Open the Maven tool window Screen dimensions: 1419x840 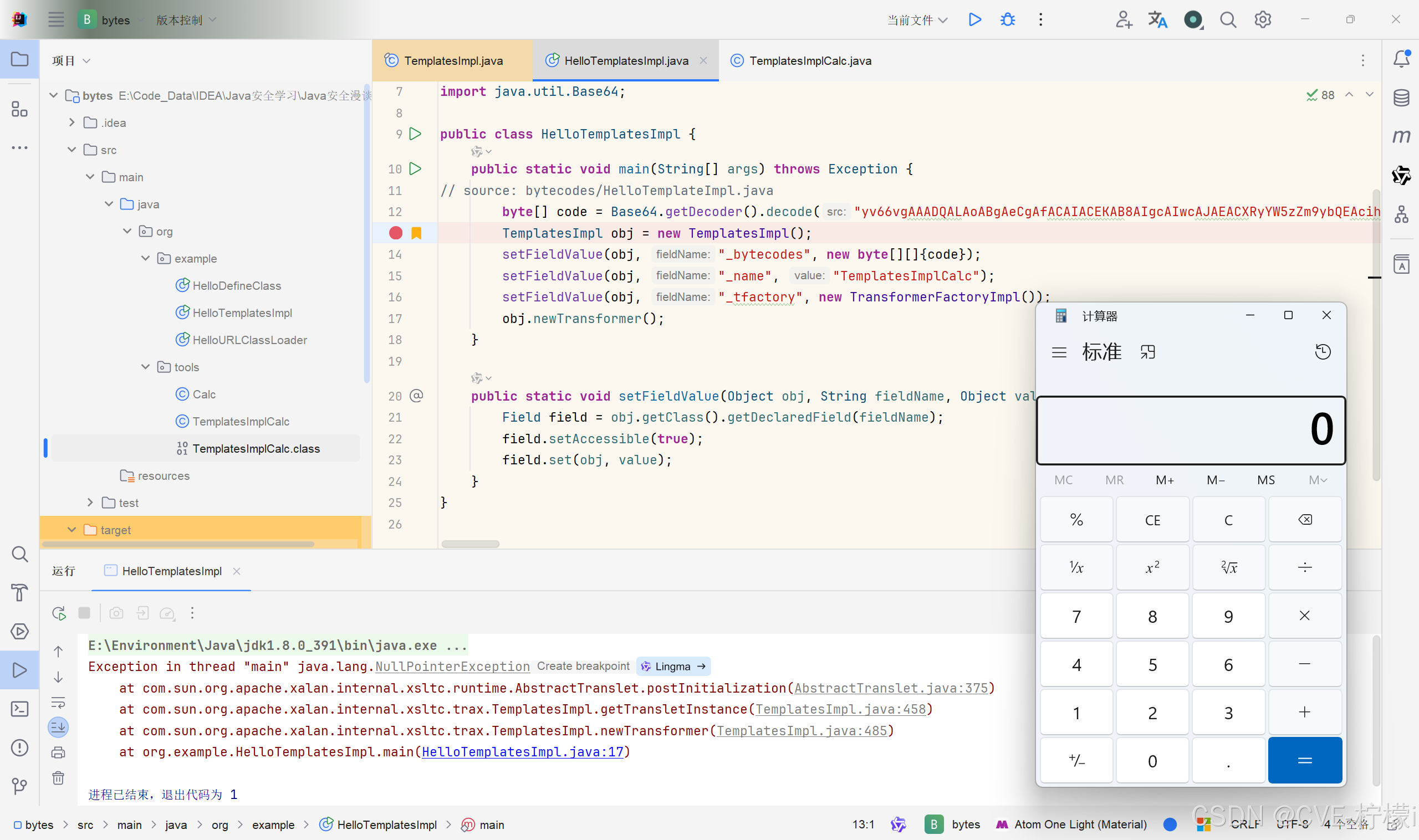pyautogui.click(x=1401, y=136)
